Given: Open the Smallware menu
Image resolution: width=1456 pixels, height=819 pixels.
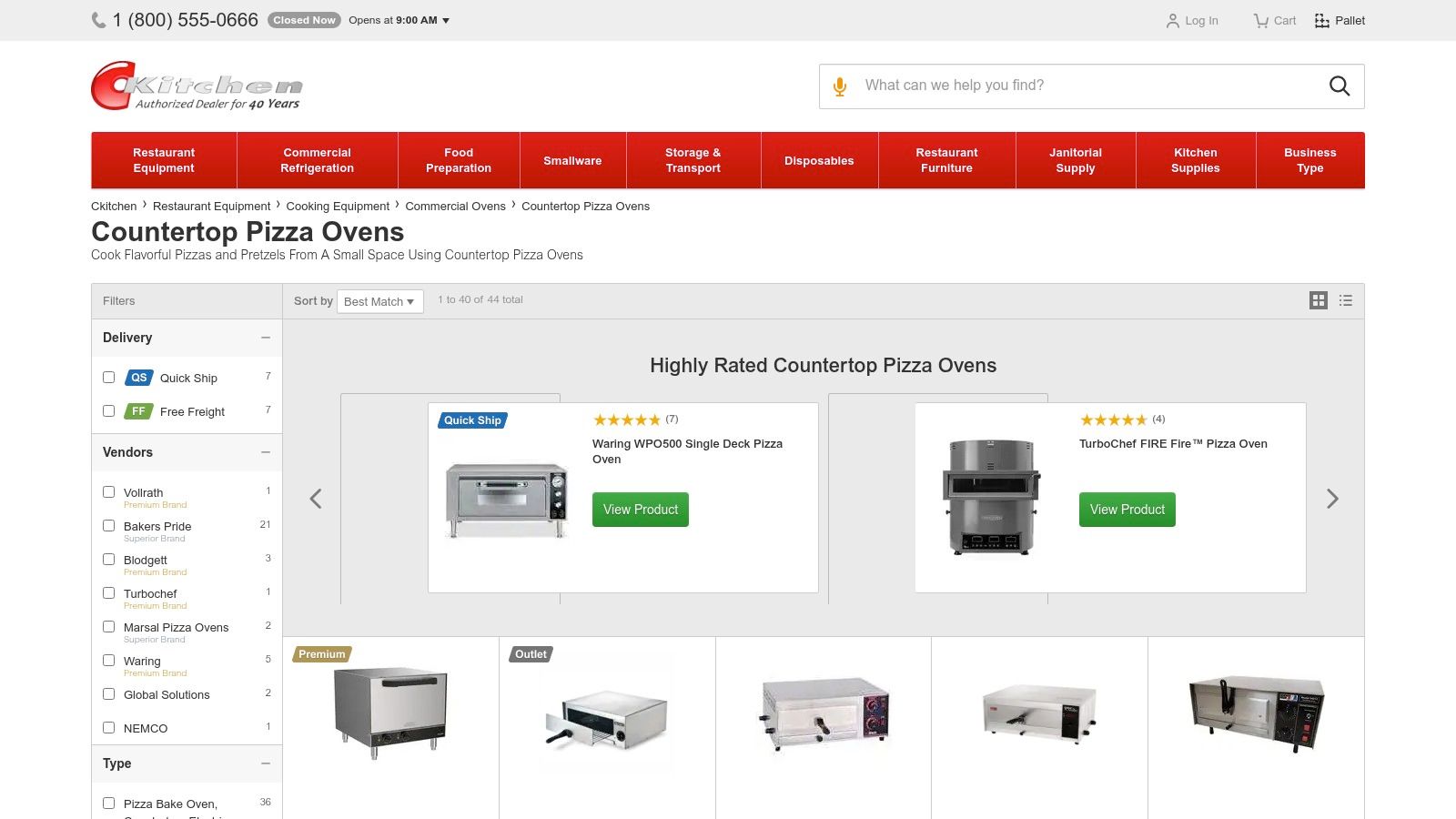Looking at the screenshot, I should point(572,160).
